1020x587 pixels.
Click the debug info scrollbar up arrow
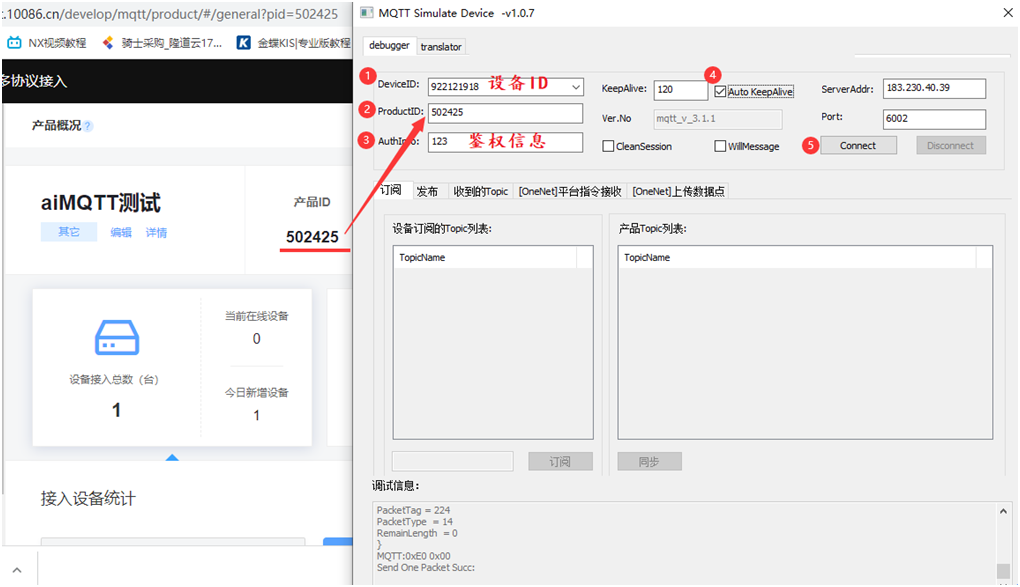click(x=1003, y=512)
